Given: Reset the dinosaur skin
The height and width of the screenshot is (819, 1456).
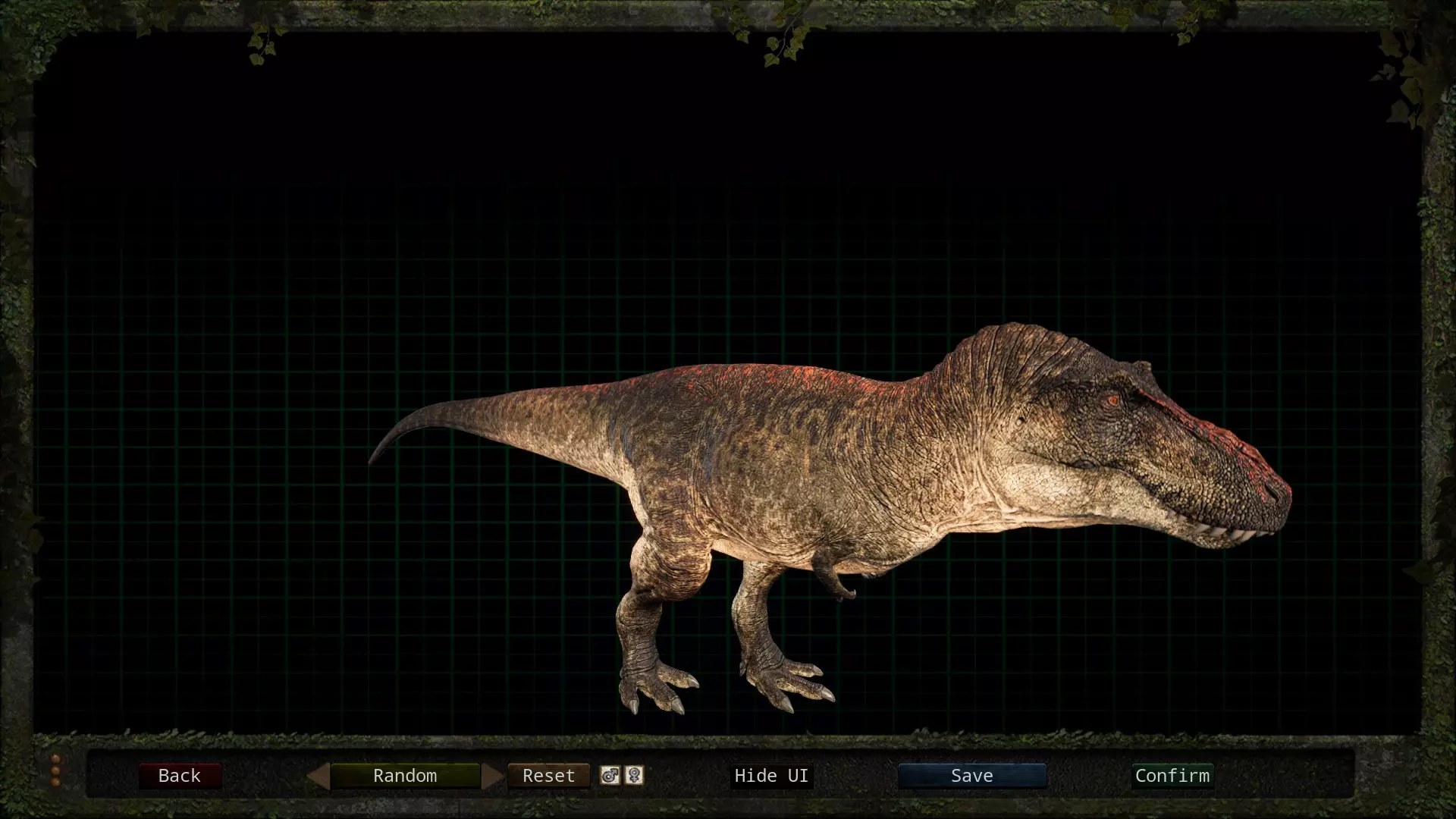Looking at the screenshot, I should pyautogui.click(x=548, y=776).
